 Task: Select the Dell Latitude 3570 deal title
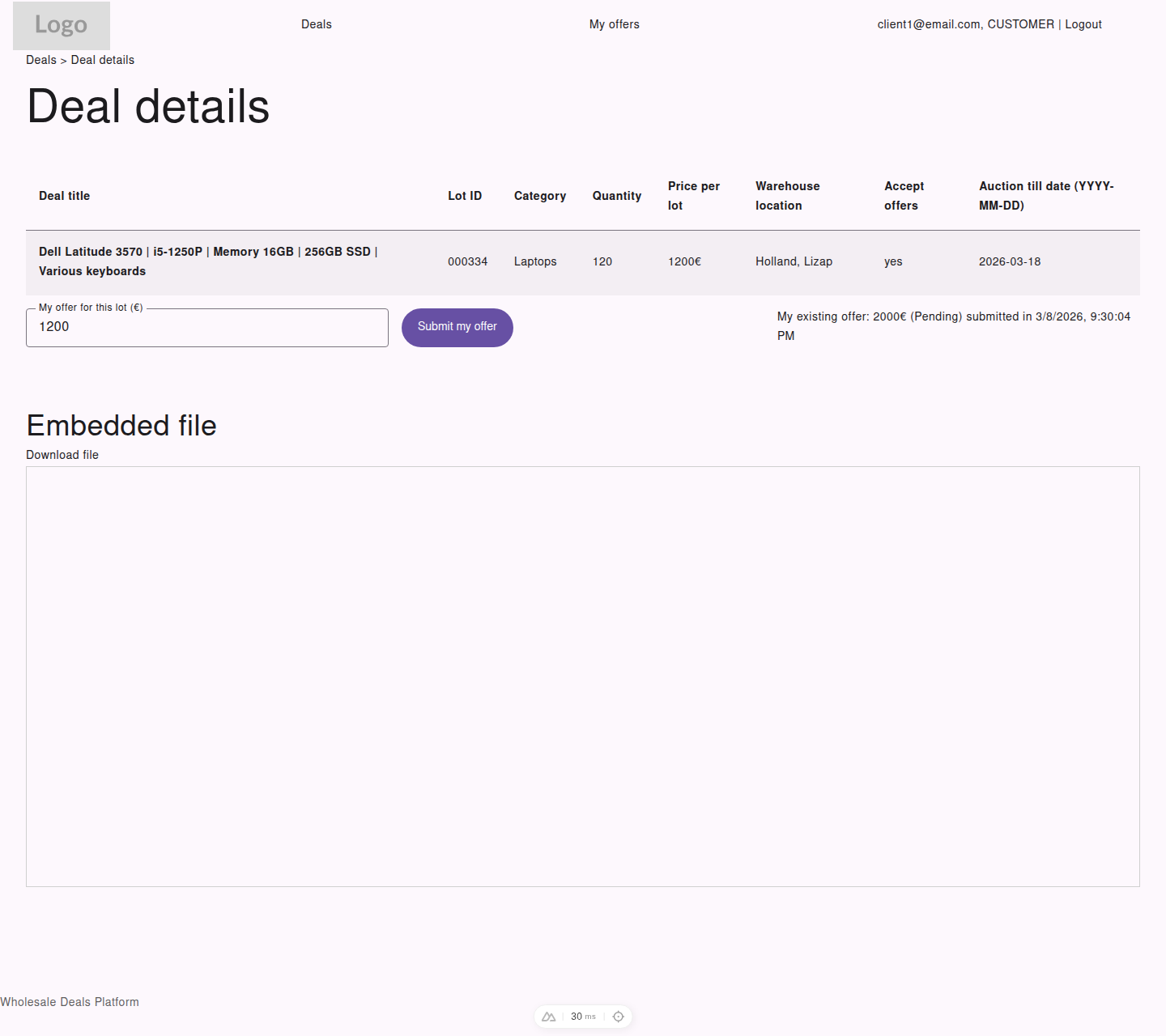click(x=206, y=261)
